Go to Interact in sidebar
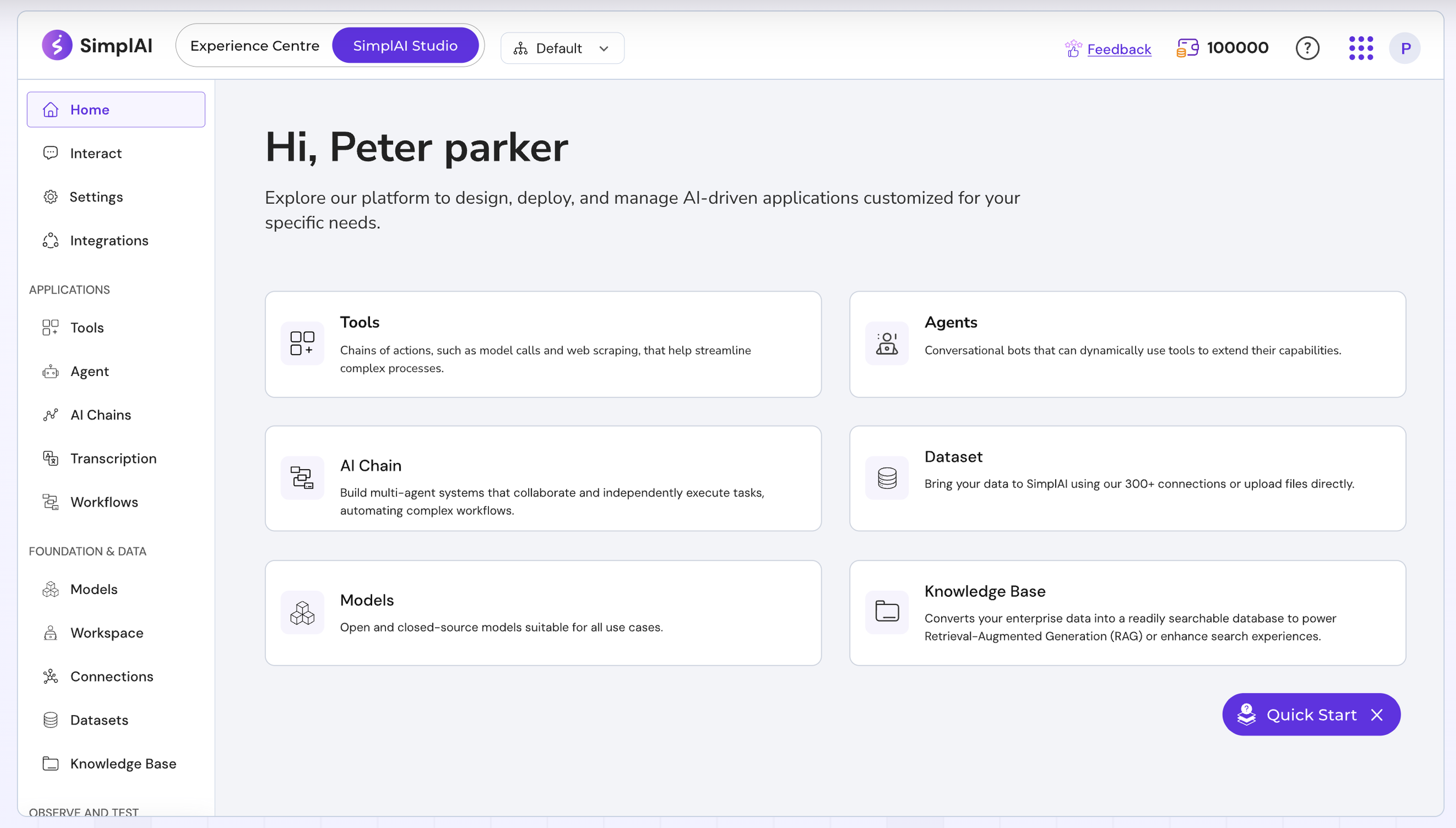Image resolution: width=1456 pixels, height=828 pixels. (95, 154)
